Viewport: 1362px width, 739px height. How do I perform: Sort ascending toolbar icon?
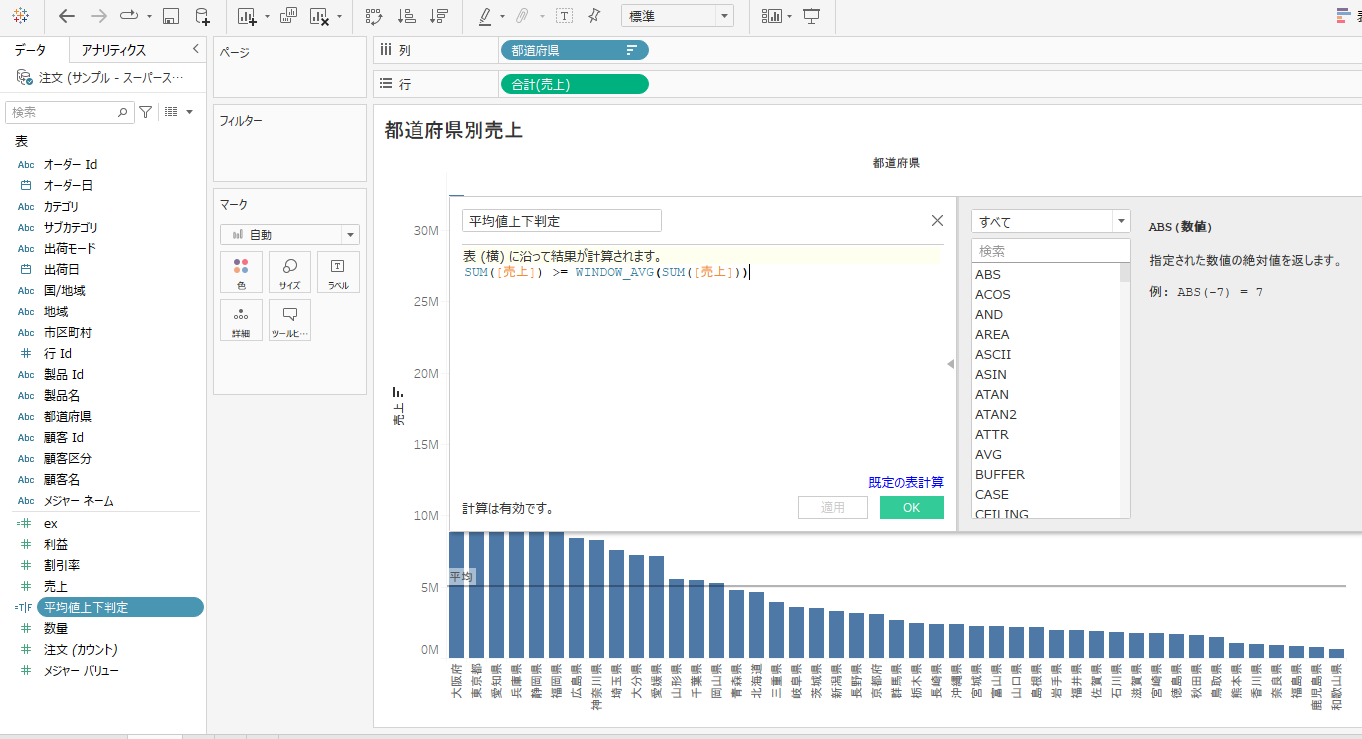406,16
